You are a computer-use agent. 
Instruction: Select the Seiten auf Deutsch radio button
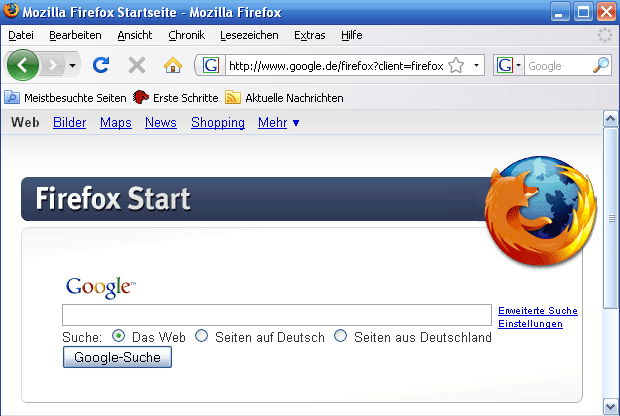[x=202, y=336]
